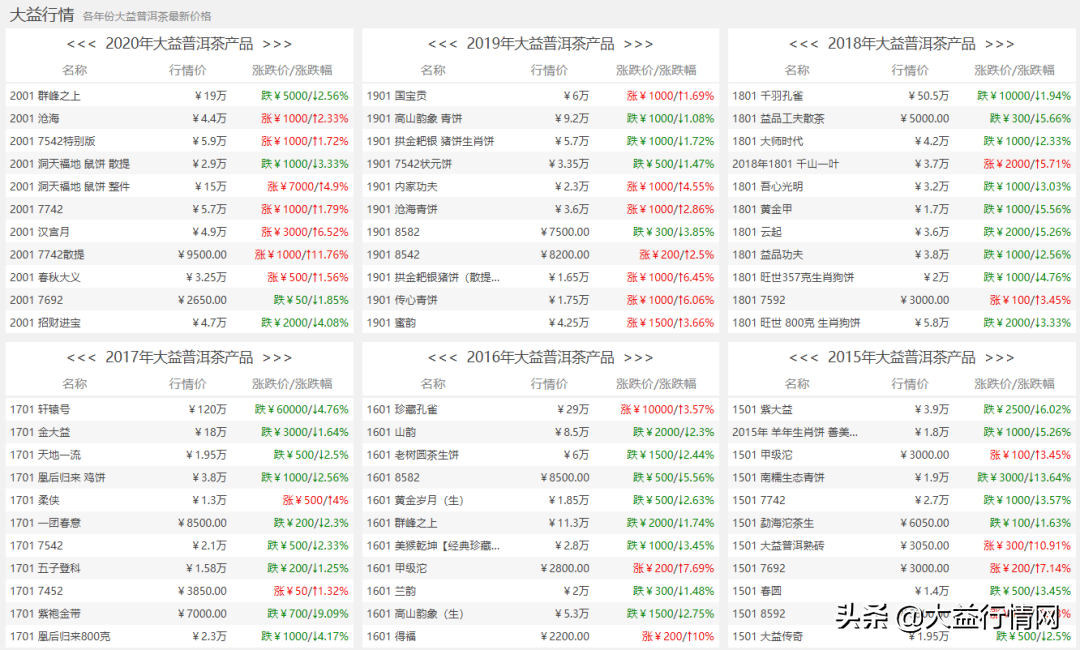The width and height of the screenshot is (1080, 650).
Task: Select 2001 春秋大义 in the 2020 table
Action: (x=45, y=277)
